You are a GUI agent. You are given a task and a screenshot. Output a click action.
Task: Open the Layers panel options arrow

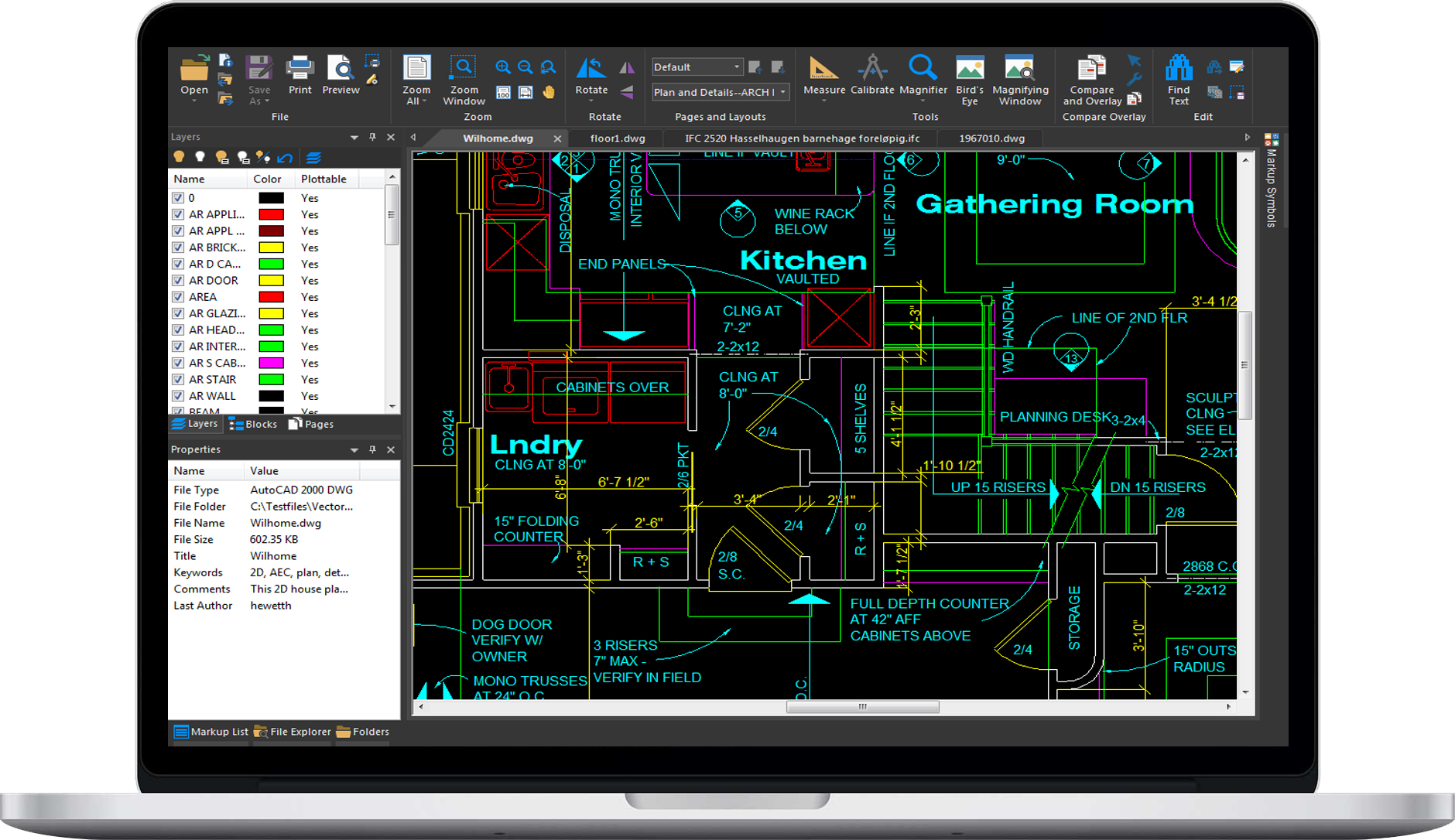coord(354,138)
